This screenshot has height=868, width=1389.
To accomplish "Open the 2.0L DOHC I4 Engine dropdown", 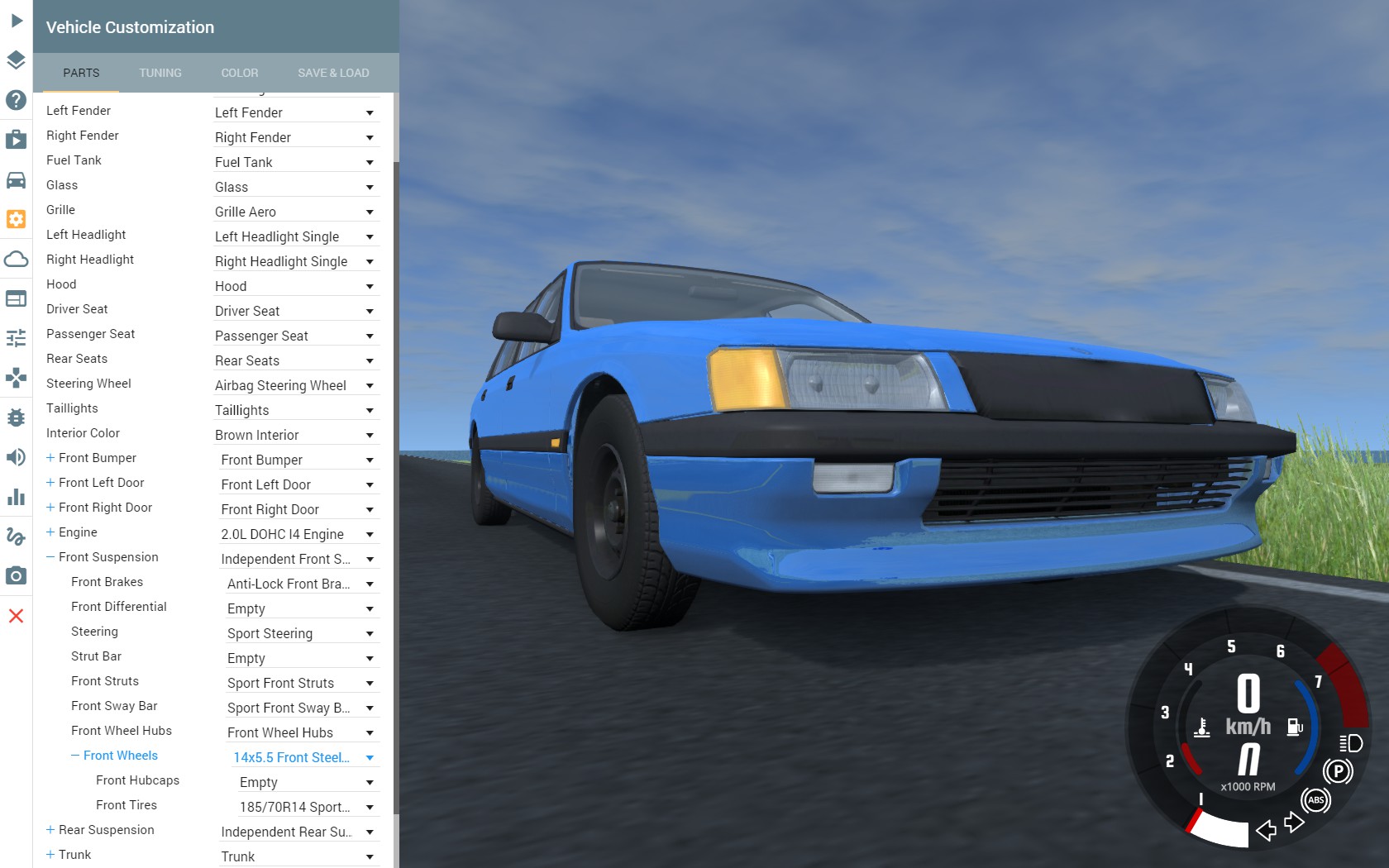I will [x=299, y=534].
